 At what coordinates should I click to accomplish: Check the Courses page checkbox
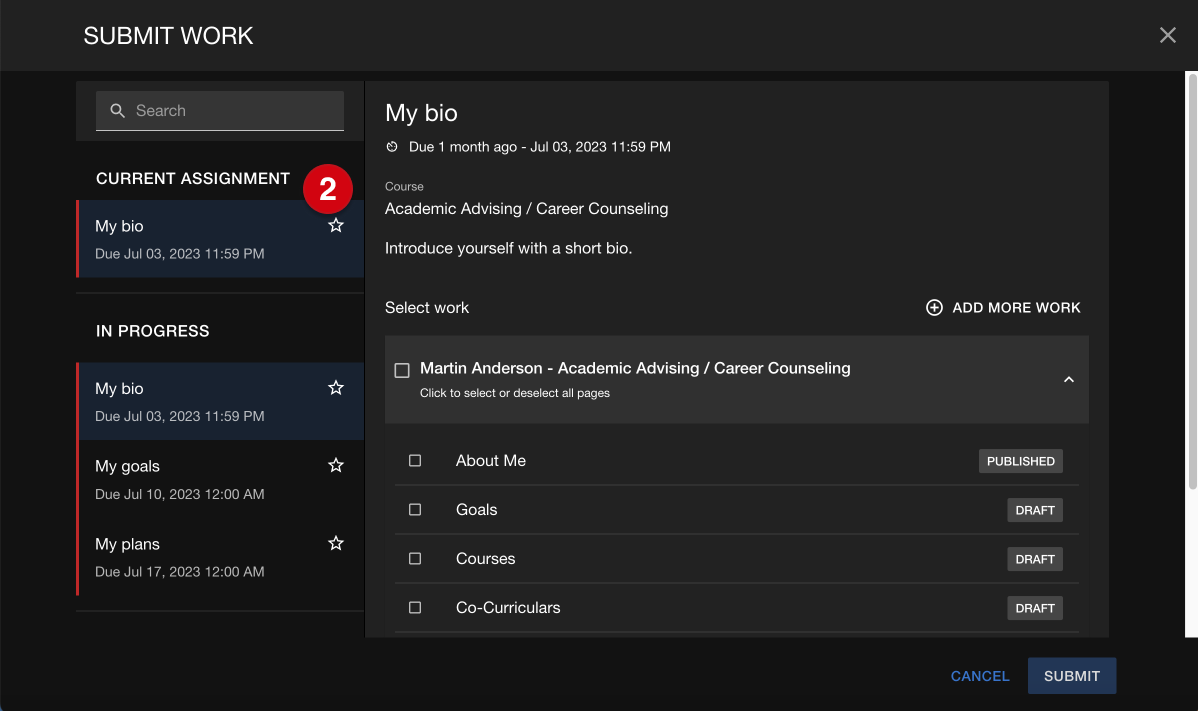(415, 559)
